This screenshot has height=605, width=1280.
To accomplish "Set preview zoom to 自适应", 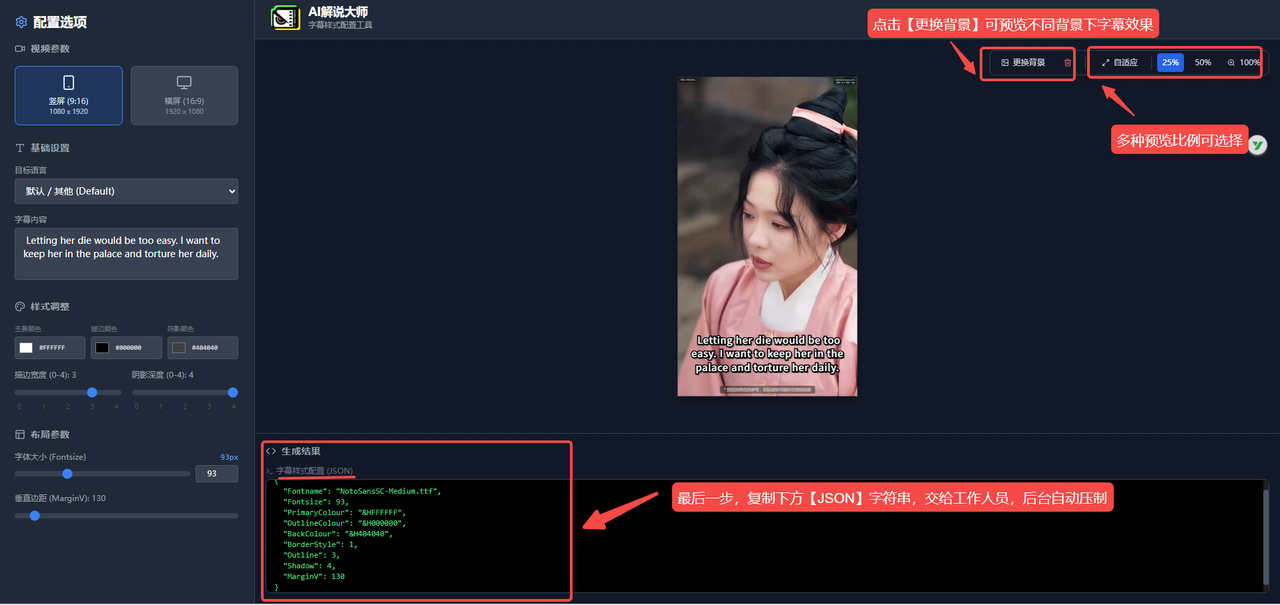I will point(1119,63).
